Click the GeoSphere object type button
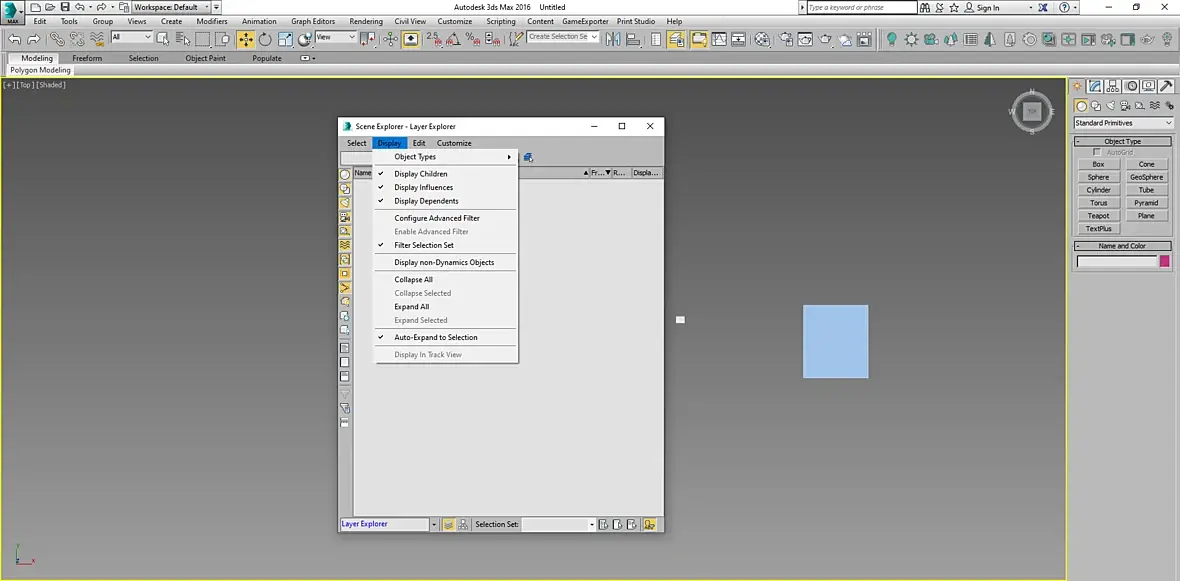Screen dimensions: 1180x581 1146,177
